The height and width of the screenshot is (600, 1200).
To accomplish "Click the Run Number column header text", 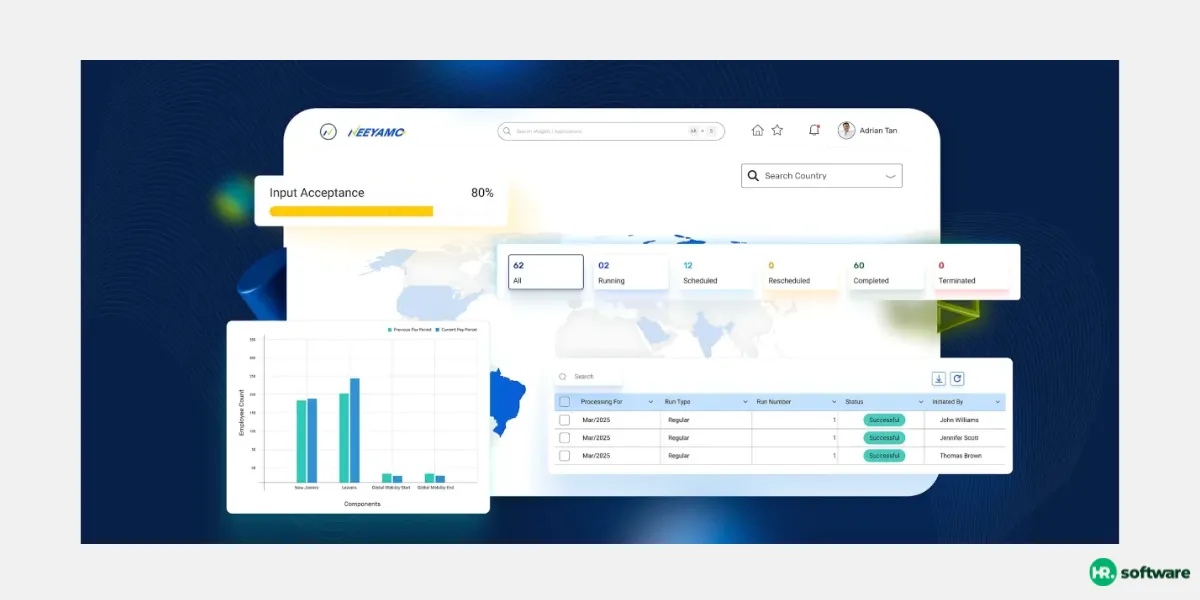I will click(773, 402).
